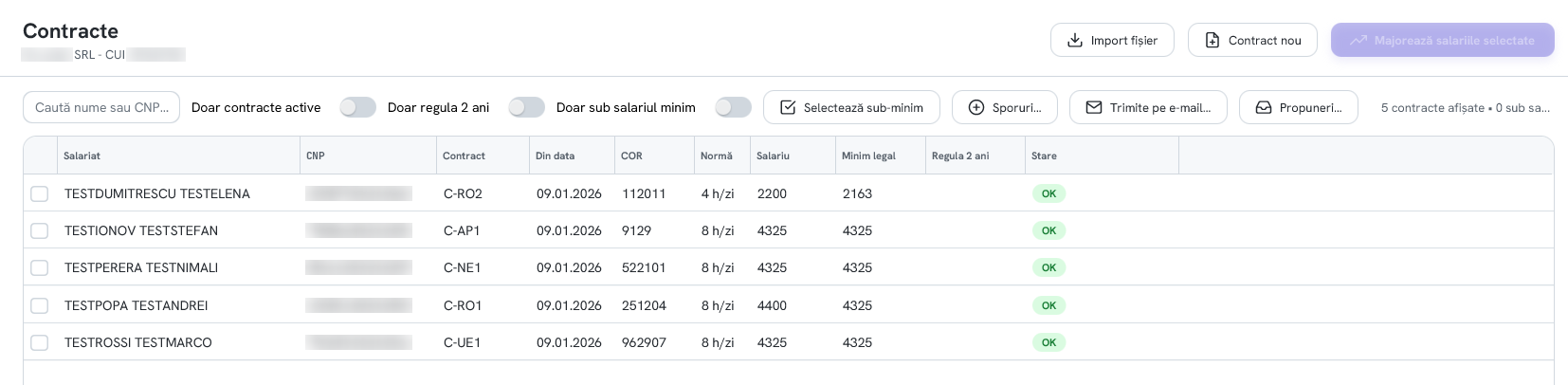
Task: Click OK status badge for TESTPOPA TESTANDREI
Action: 1048,305
